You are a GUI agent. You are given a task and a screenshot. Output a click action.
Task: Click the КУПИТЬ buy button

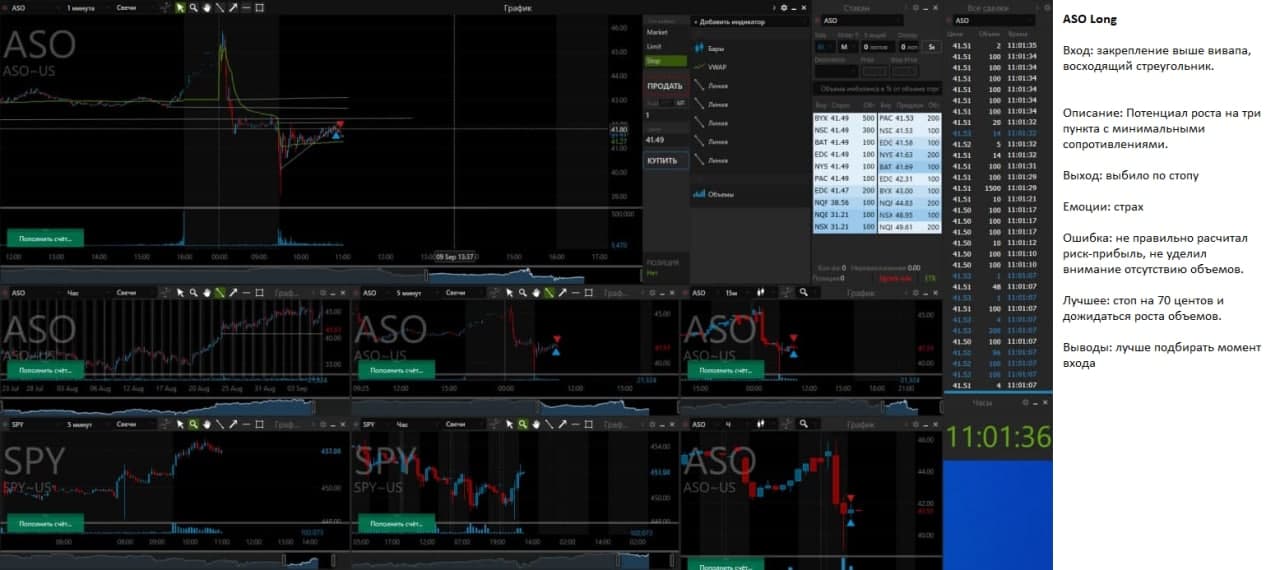click(x=664, y=160)
